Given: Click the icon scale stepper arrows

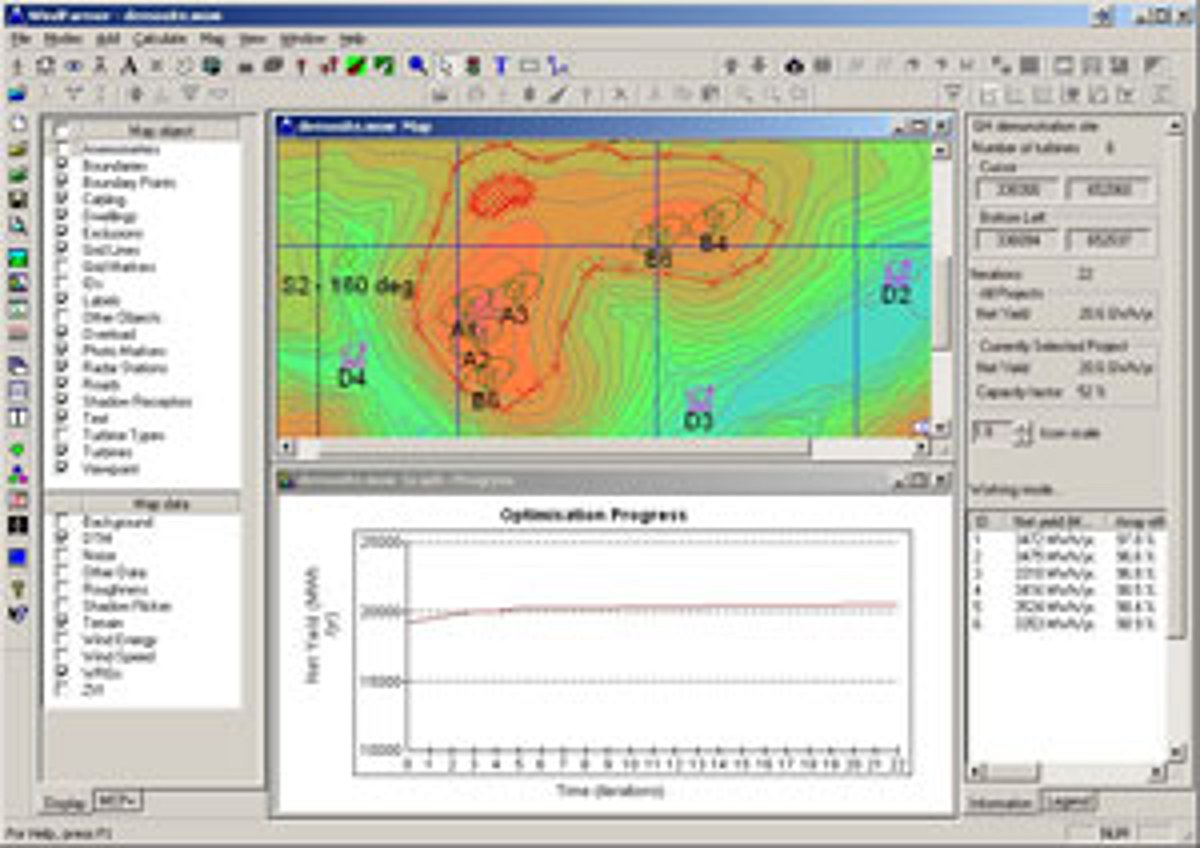Looking at the screenshot, I should tap(1023, 435).
